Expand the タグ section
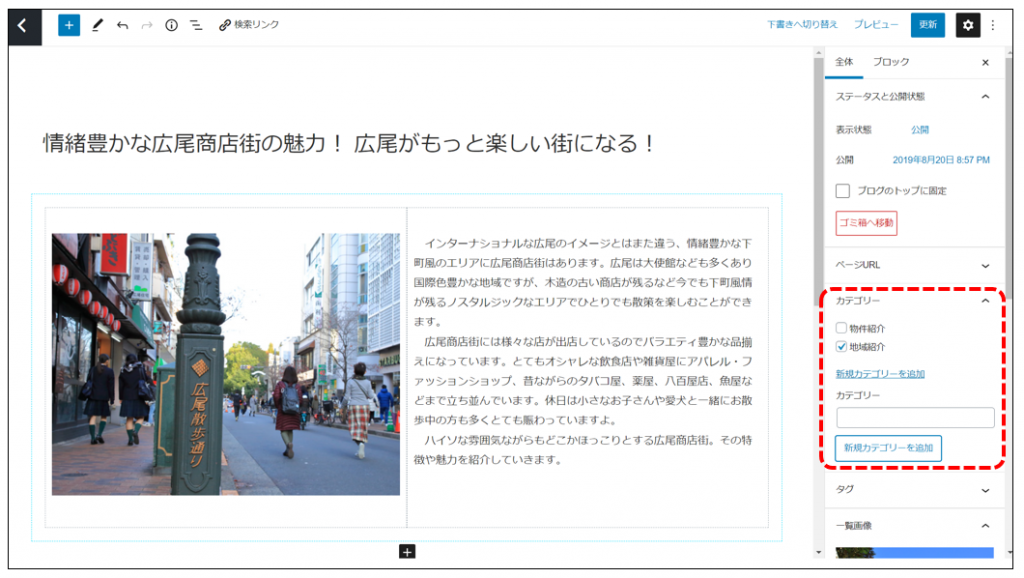The height and width of the screenshot is (578, 1024). (985, 490)
